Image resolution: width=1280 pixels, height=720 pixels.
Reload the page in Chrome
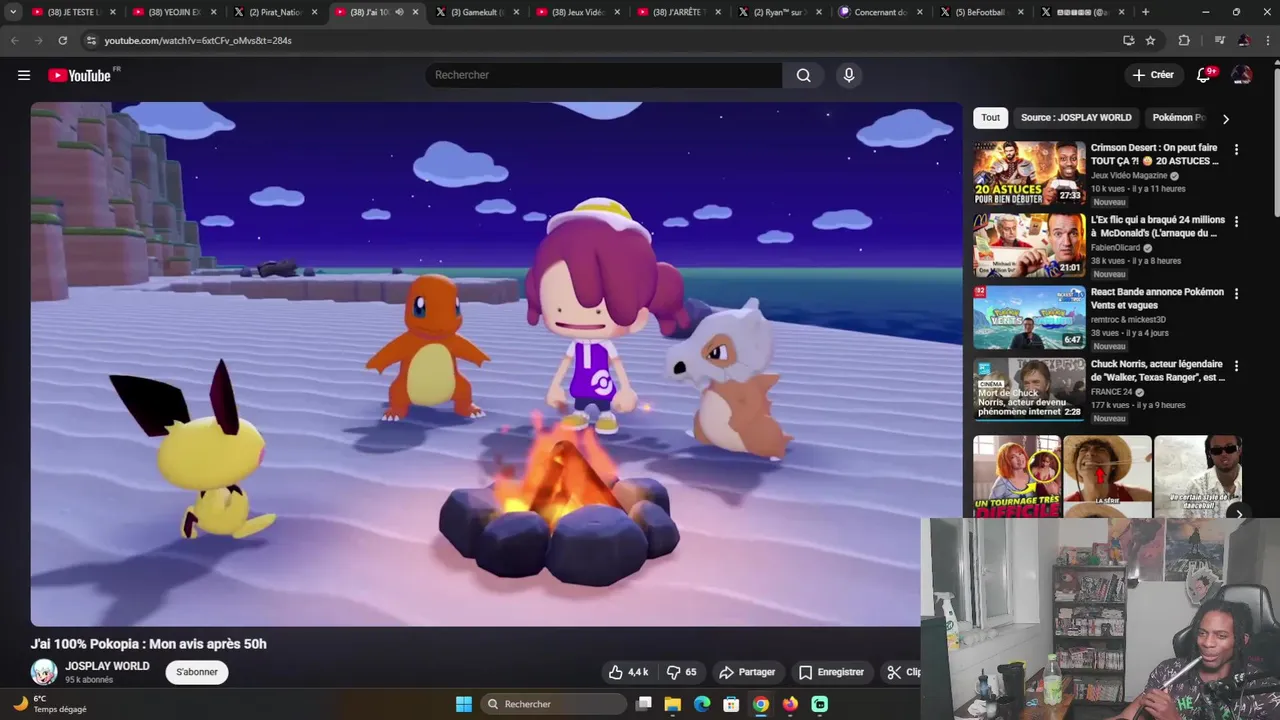(x=62, y=40)
